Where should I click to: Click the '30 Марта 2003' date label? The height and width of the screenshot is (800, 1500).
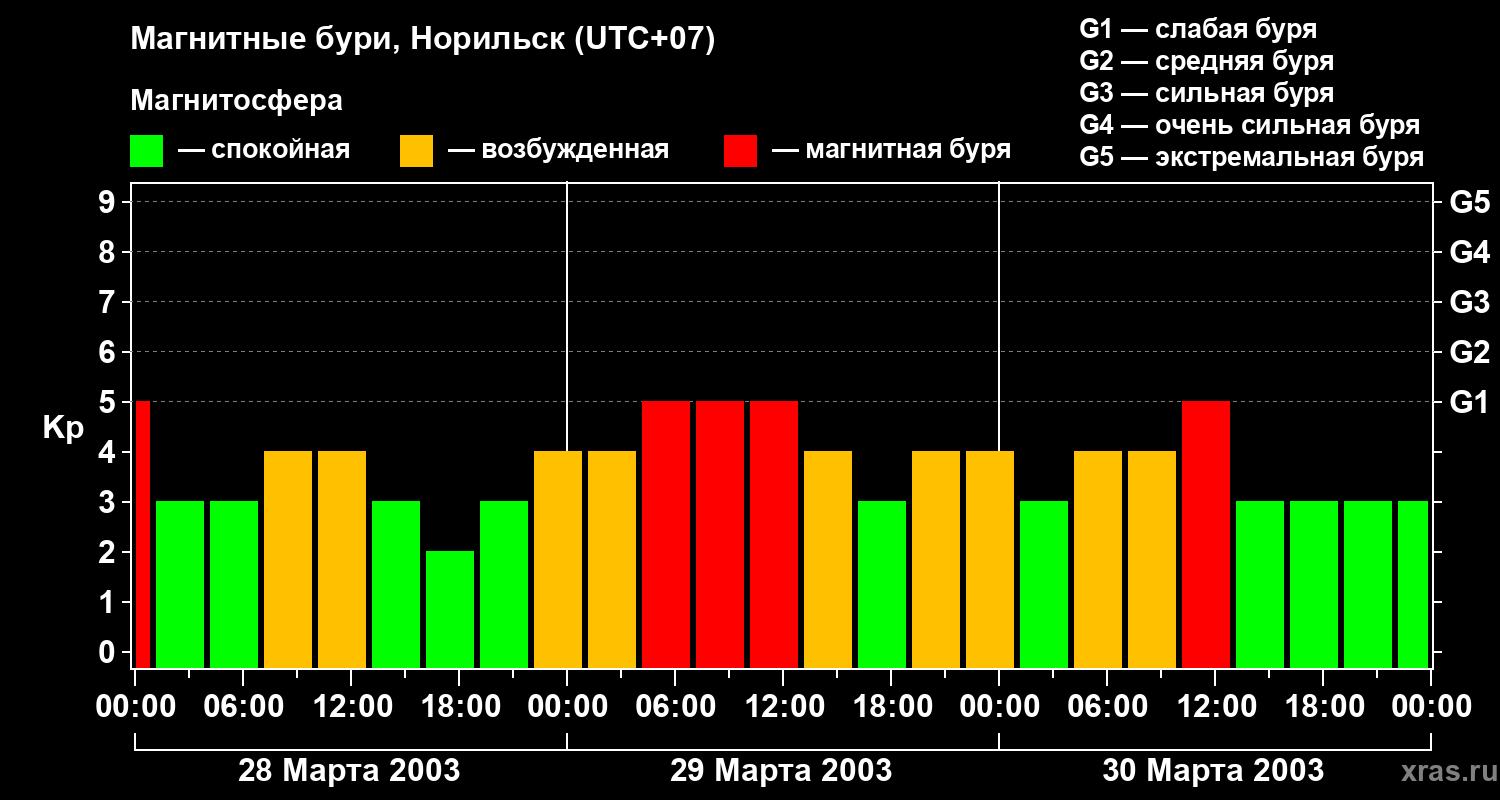tap(1213, 771)
